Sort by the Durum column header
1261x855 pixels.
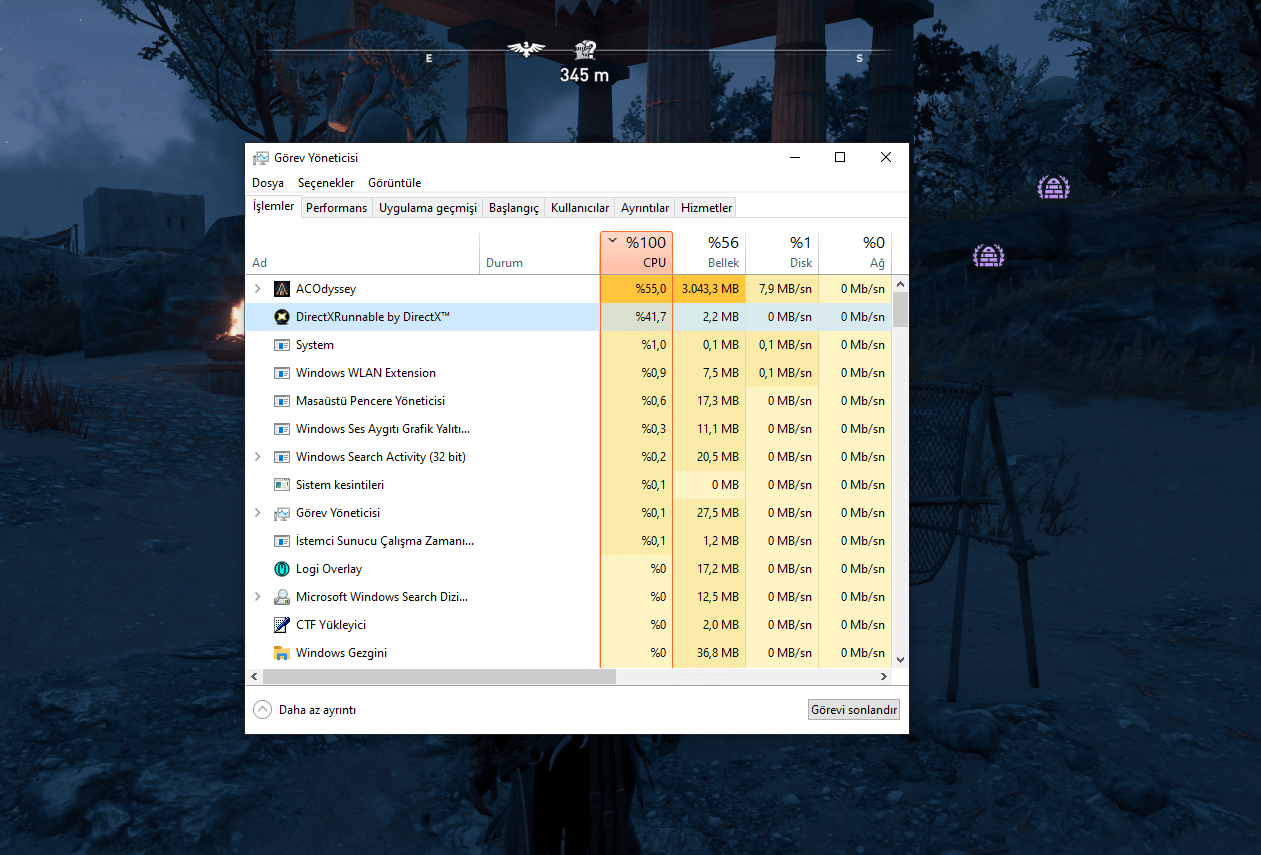coord(540,253)
